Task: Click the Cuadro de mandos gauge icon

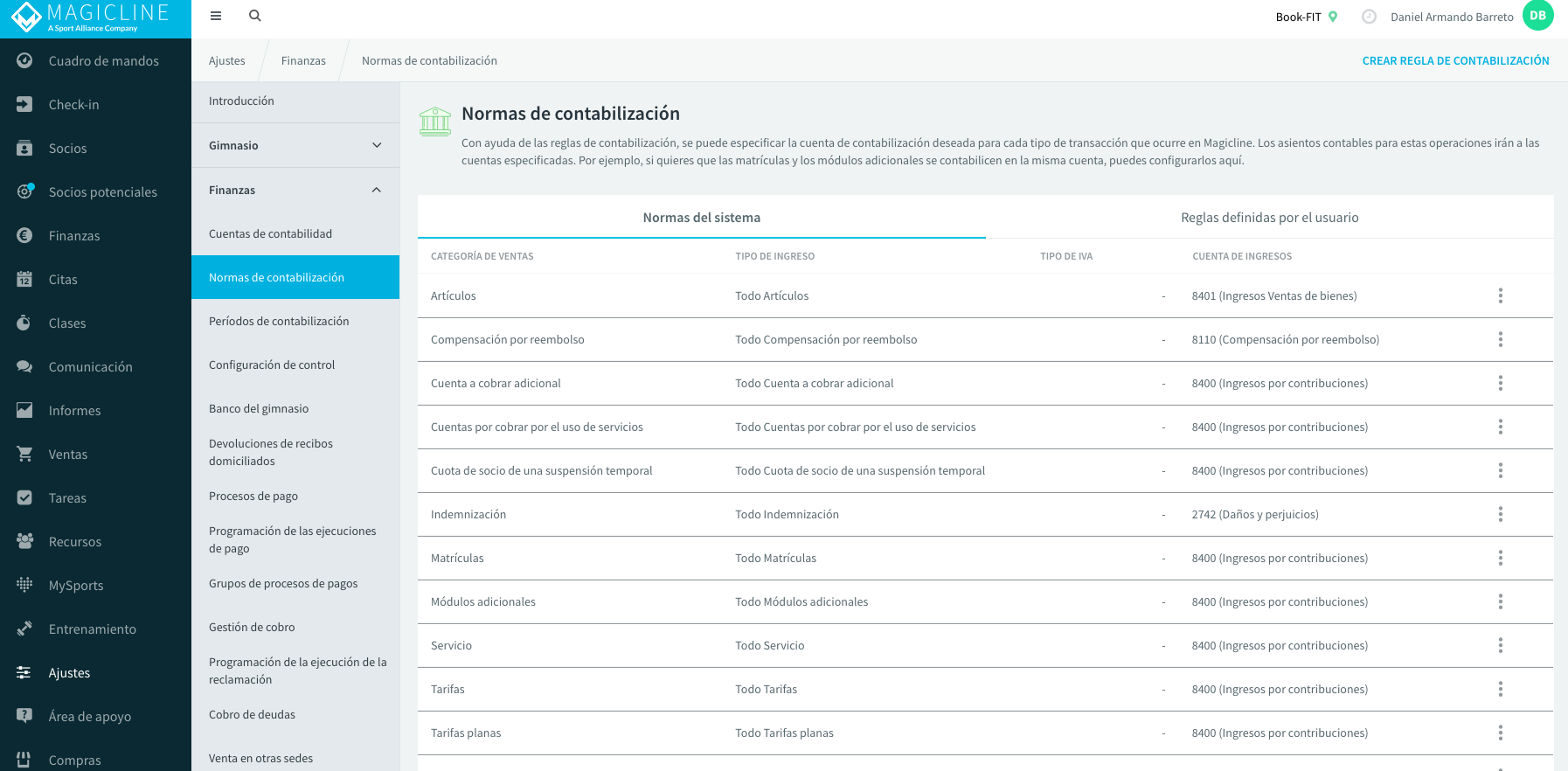Action: 24,60
